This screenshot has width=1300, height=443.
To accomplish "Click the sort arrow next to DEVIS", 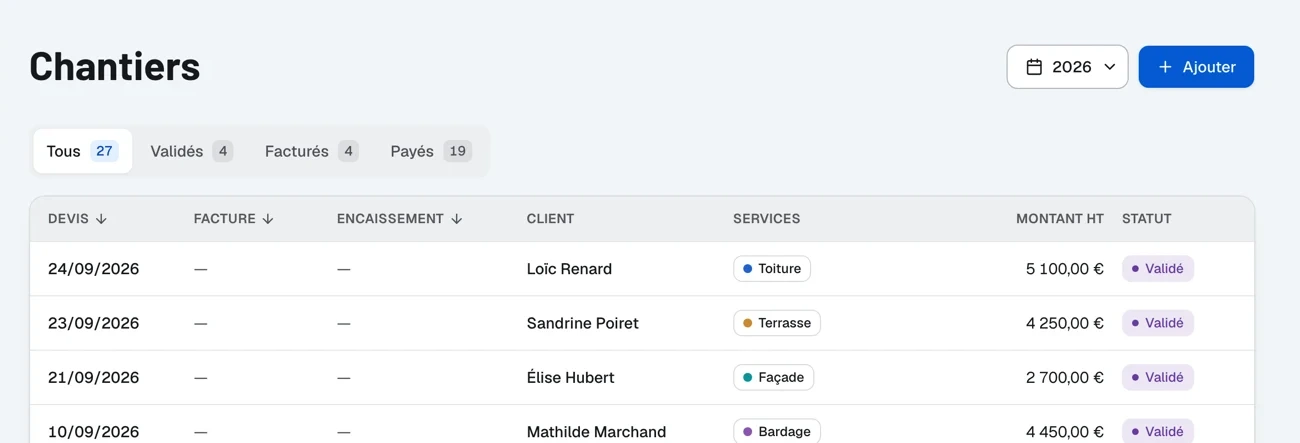I will point(101,219).
